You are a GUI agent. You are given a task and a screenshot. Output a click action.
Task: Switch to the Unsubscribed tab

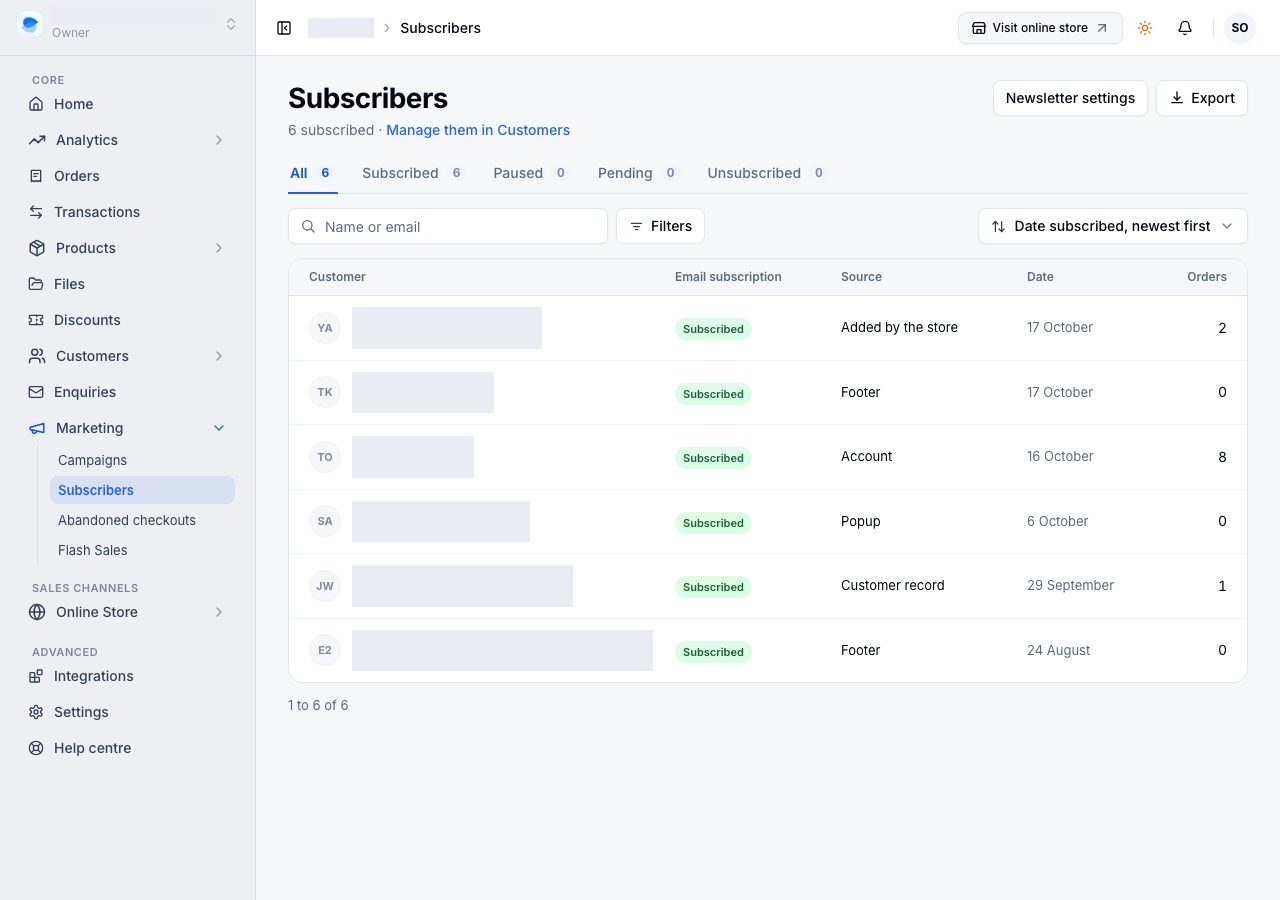coord(767,173)
